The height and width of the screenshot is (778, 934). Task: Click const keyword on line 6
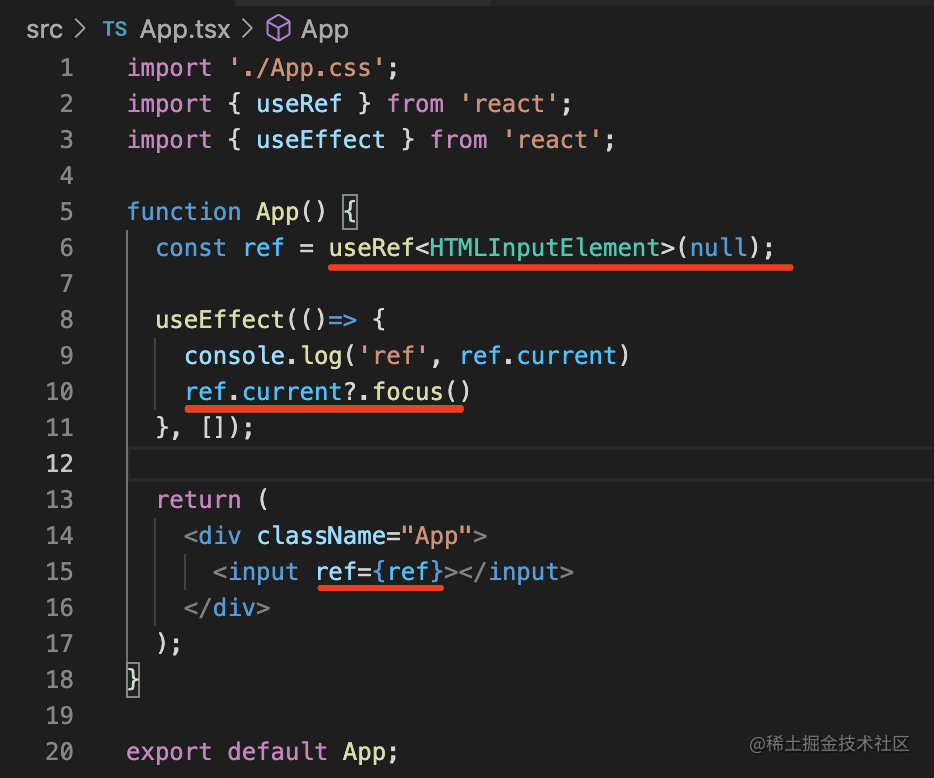click(191, 248)
